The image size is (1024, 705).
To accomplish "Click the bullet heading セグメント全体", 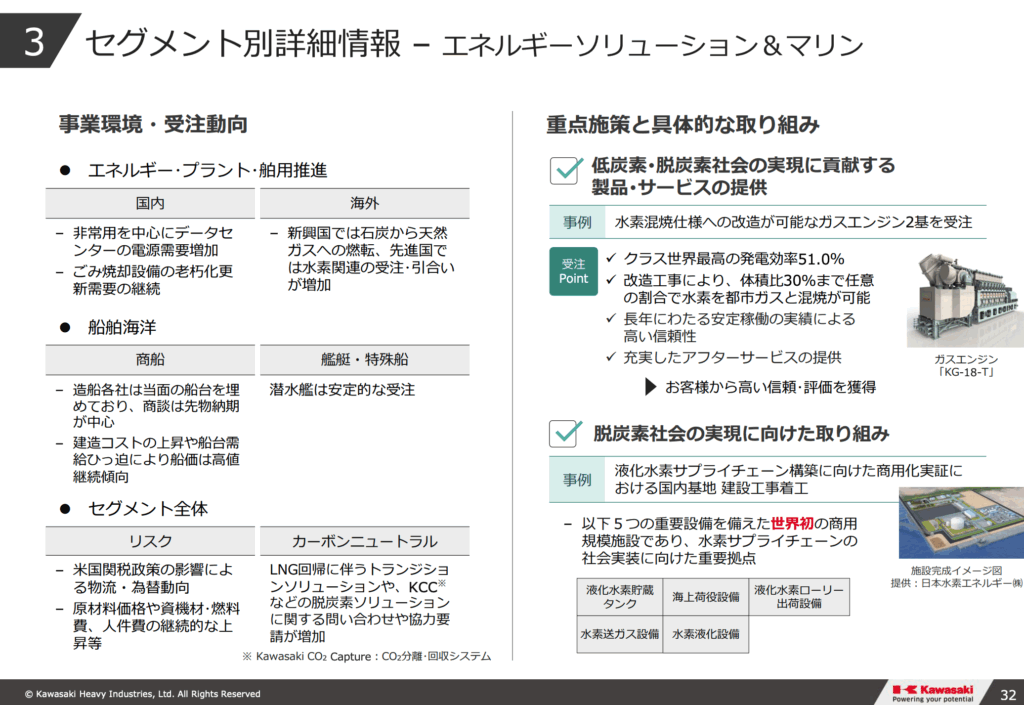I will point(148,509).
